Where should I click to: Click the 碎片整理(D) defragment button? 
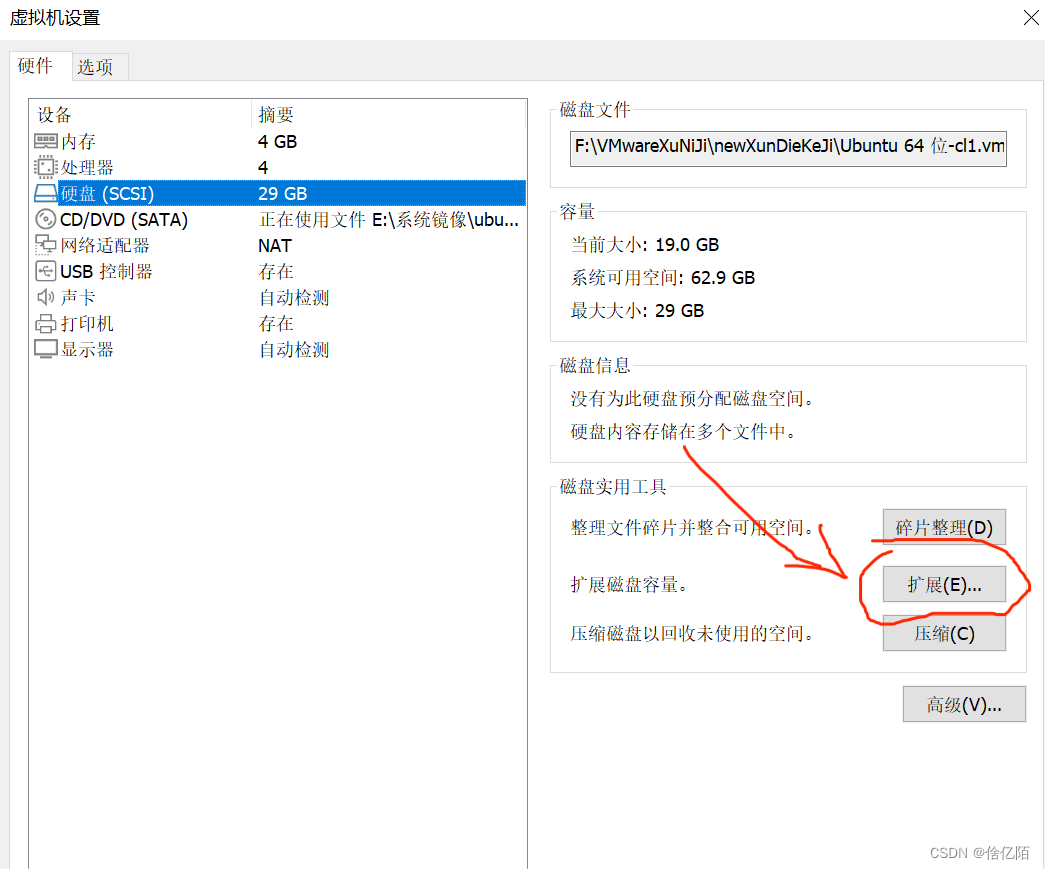(x=944, y=528)
